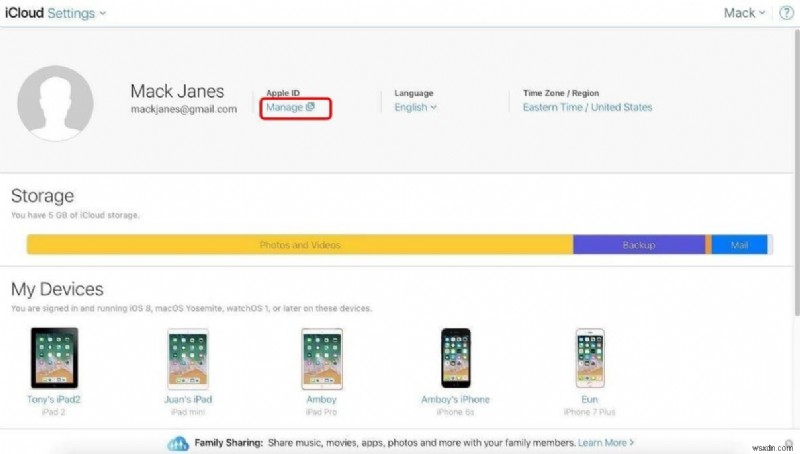Click the Photos and Videos storage segment
The width and height of the screenshot is (800, 454).
300,245
